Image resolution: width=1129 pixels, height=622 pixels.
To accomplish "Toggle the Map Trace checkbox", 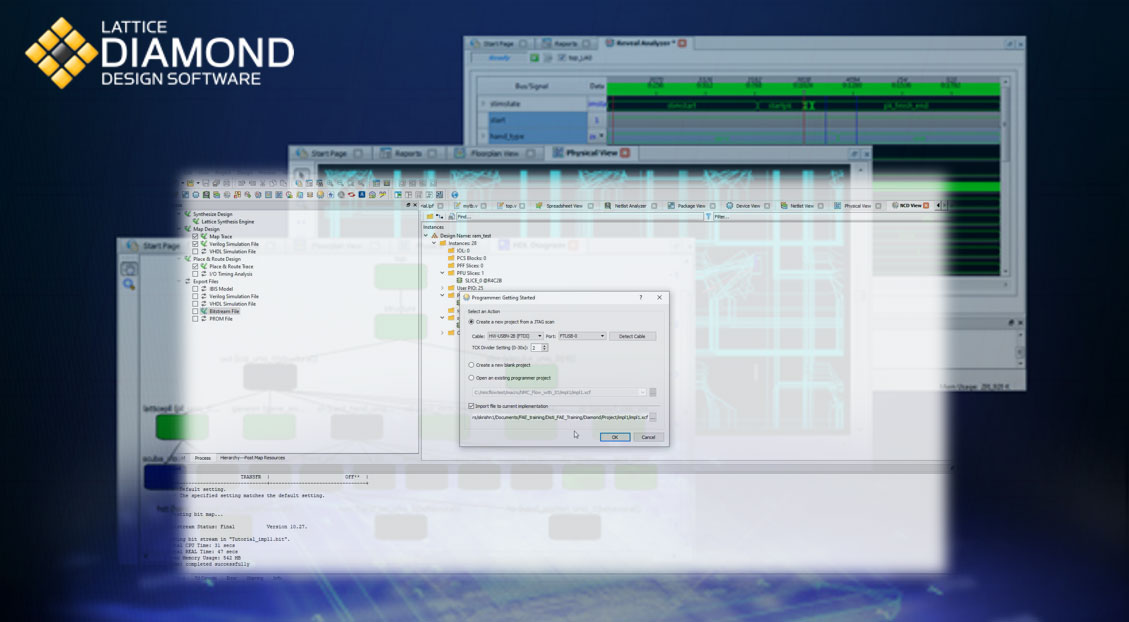I will click(195, 236).
